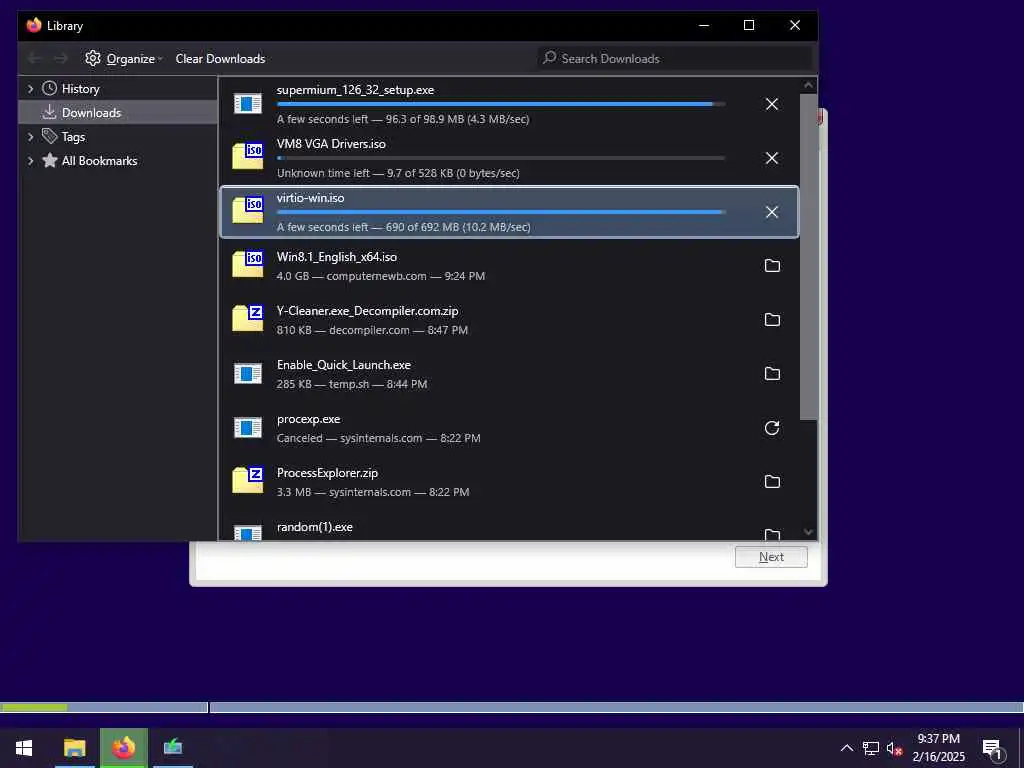Image resolution: width=1024 pixels, height=768 pixels.
Task: Open the third taskbar app with monitor icon
Action: pyautogui.click(x=173, y=748)
